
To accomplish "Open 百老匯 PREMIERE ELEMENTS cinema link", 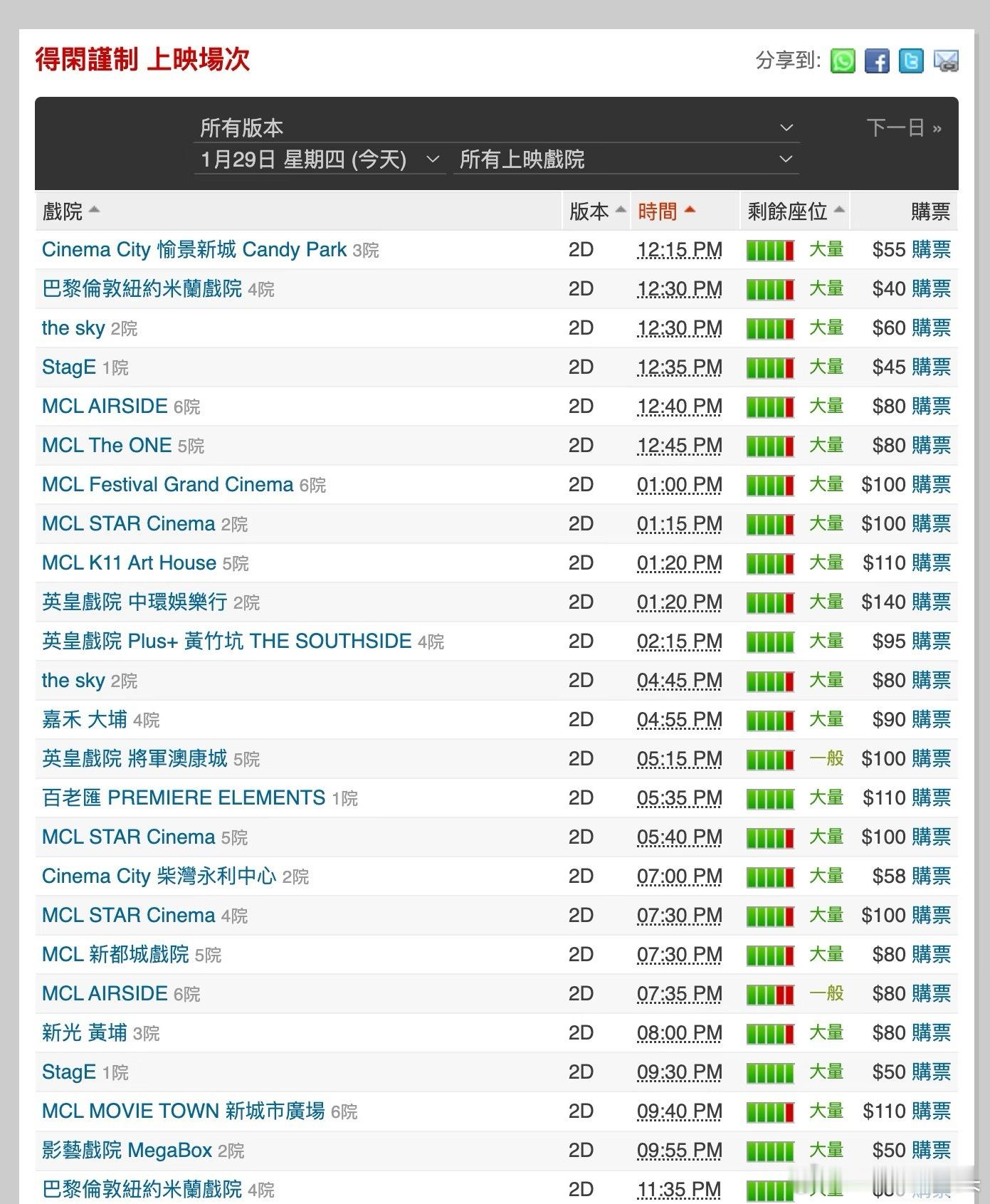I will click(184, 798).
